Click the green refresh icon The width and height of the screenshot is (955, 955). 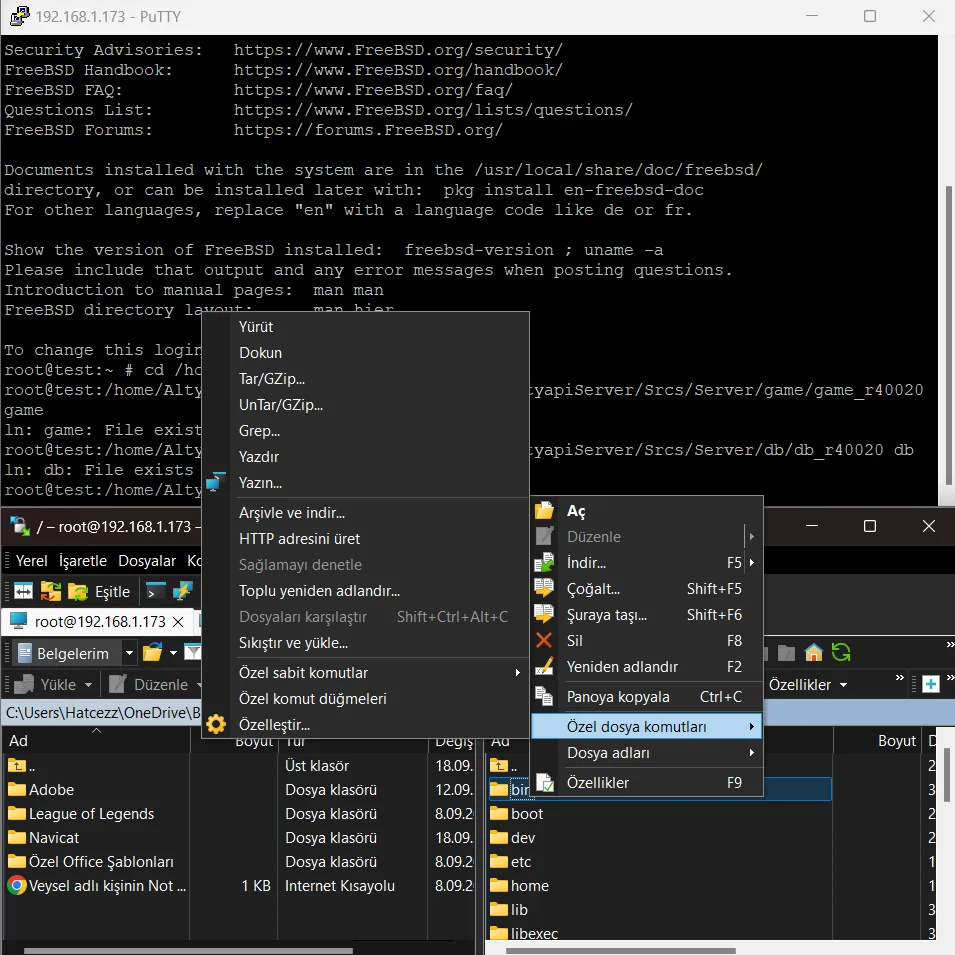[840, 653]
